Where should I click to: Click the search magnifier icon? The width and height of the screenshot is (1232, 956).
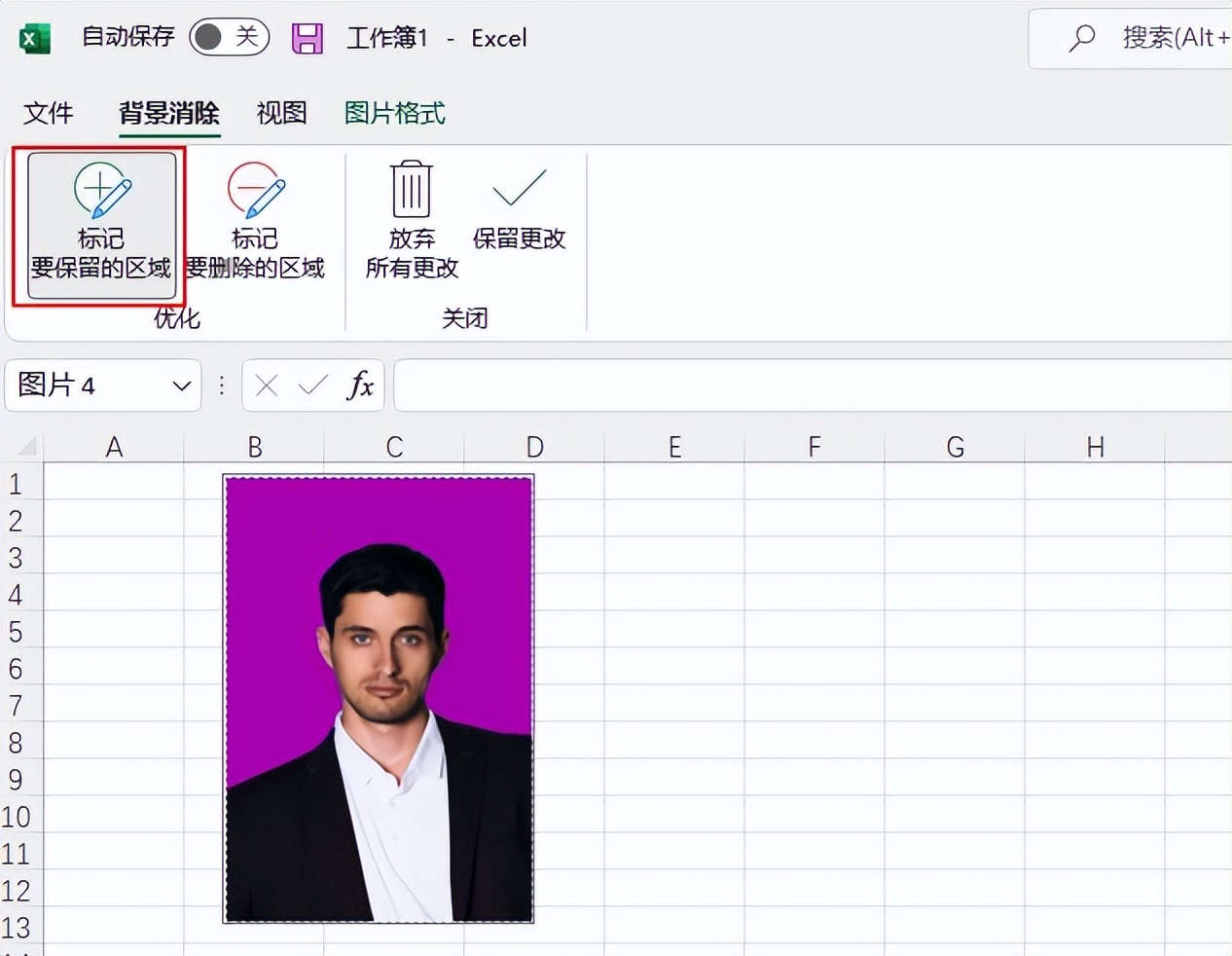point(1082,38)
